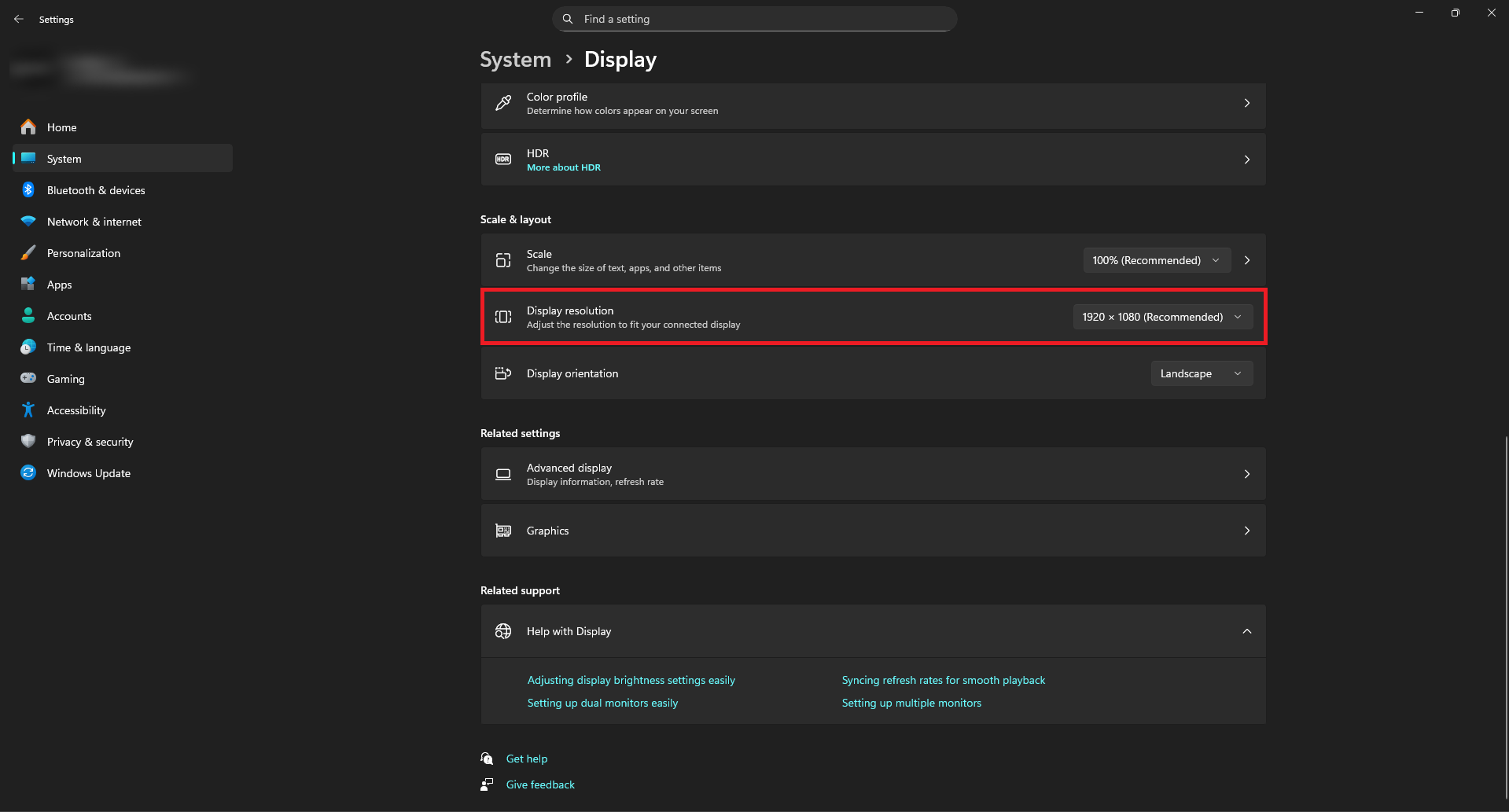Go to Personalization settings
Viewport: 1509px width, 812px height.
(83, 253)
